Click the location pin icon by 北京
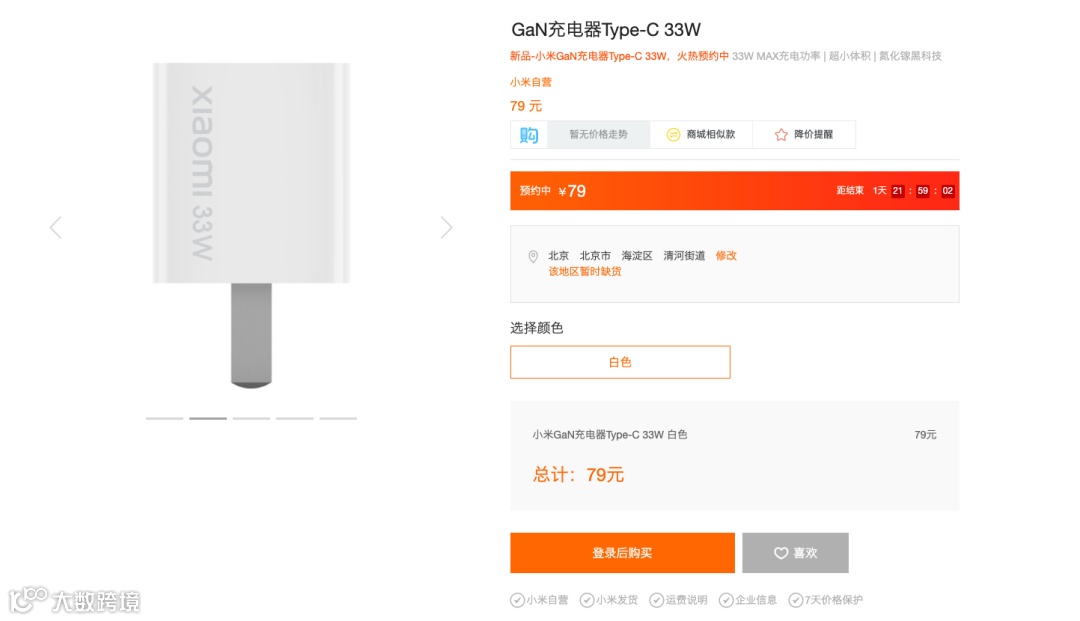Screen dimensions: 1080x621 pos(532,256)
